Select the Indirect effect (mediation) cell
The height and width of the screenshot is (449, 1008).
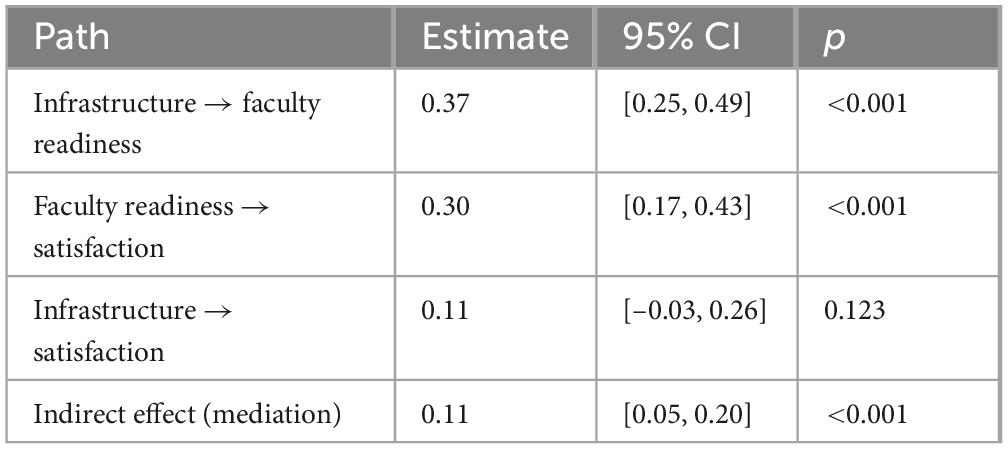(x=187, y=413)
